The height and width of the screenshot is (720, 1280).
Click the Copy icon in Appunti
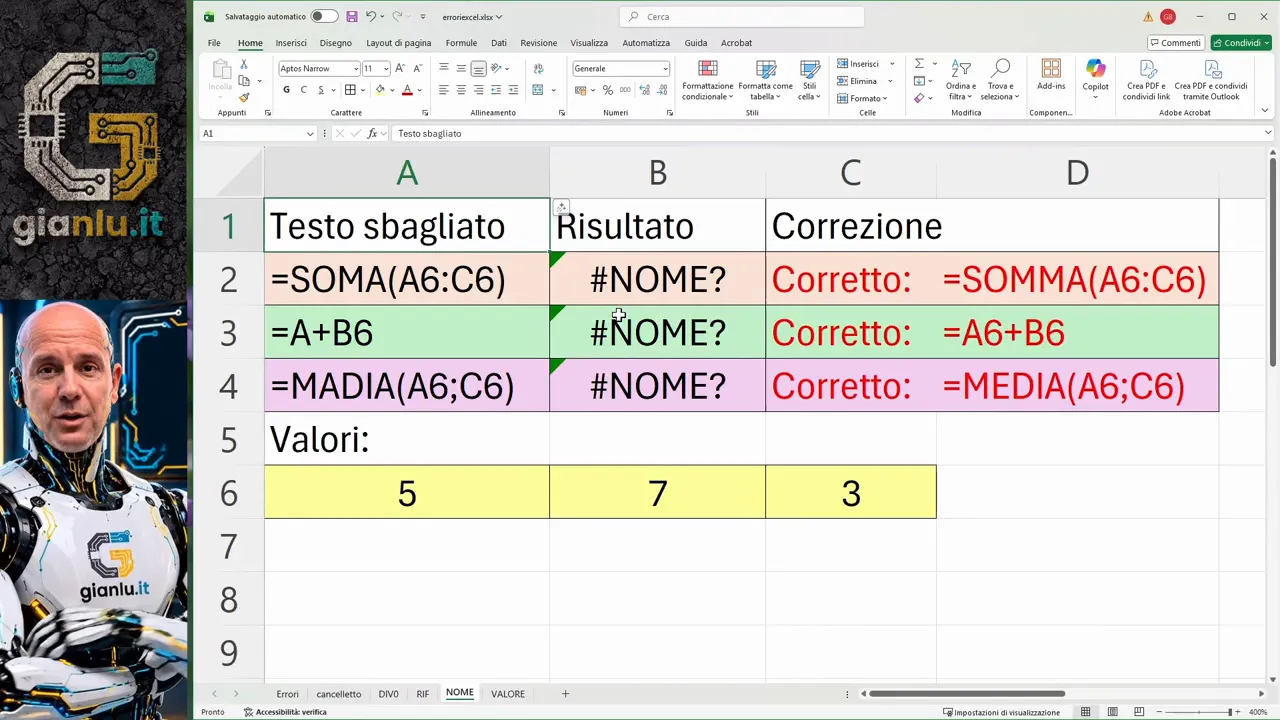tap(244, 81)
